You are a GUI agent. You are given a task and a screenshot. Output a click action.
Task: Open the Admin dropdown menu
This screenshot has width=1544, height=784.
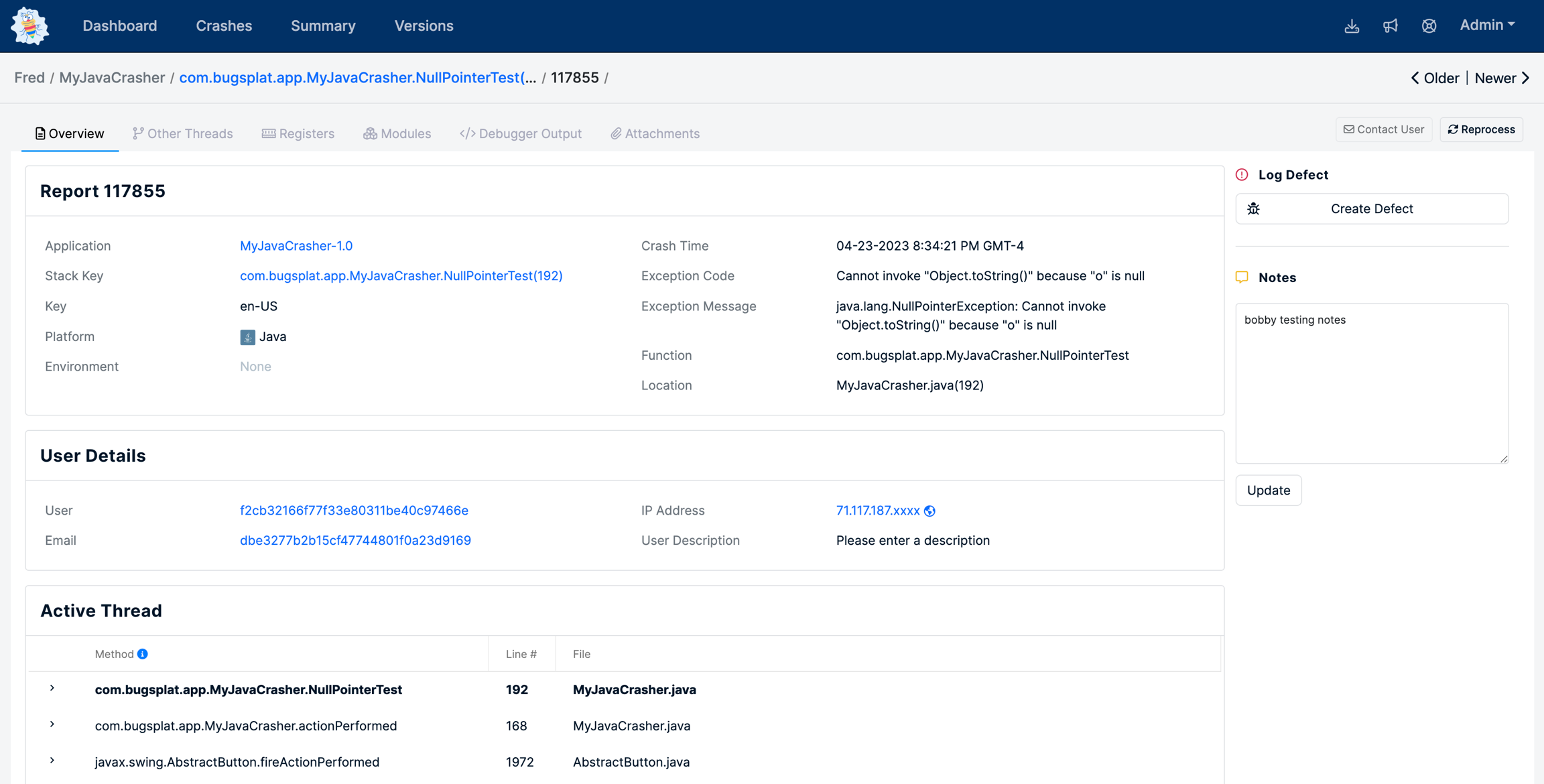pyautogui.click(x=1487, y=25)
